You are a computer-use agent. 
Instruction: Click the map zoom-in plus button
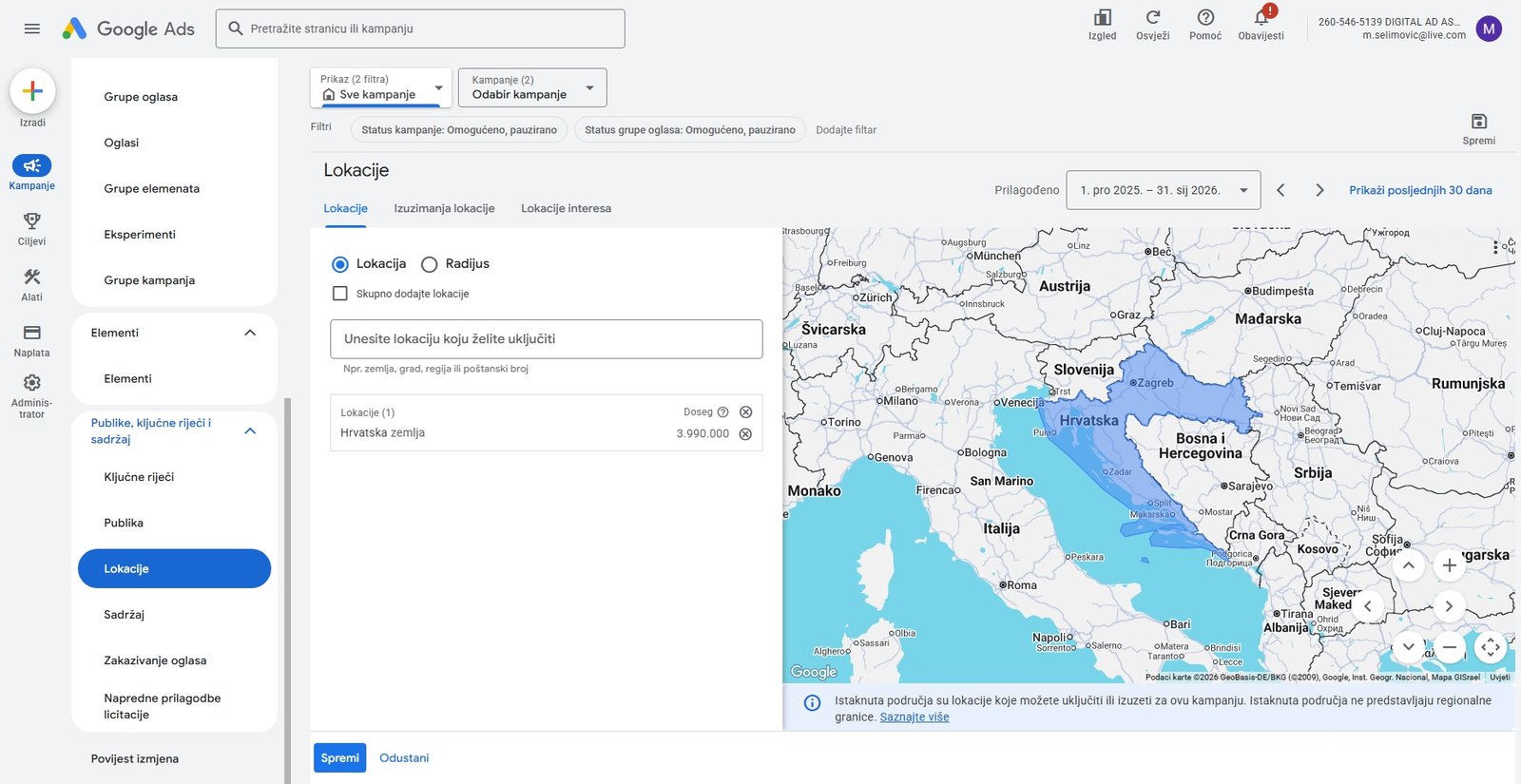[x=1449, y=565]
